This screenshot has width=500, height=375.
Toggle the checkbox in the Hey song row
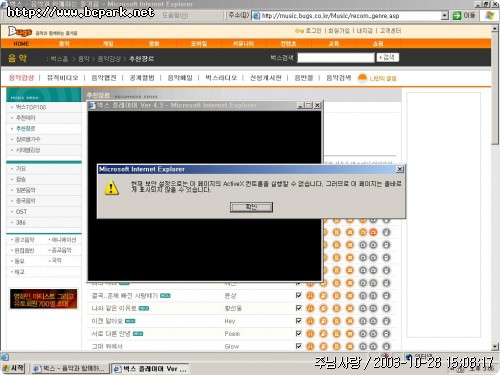click(298, 321)
